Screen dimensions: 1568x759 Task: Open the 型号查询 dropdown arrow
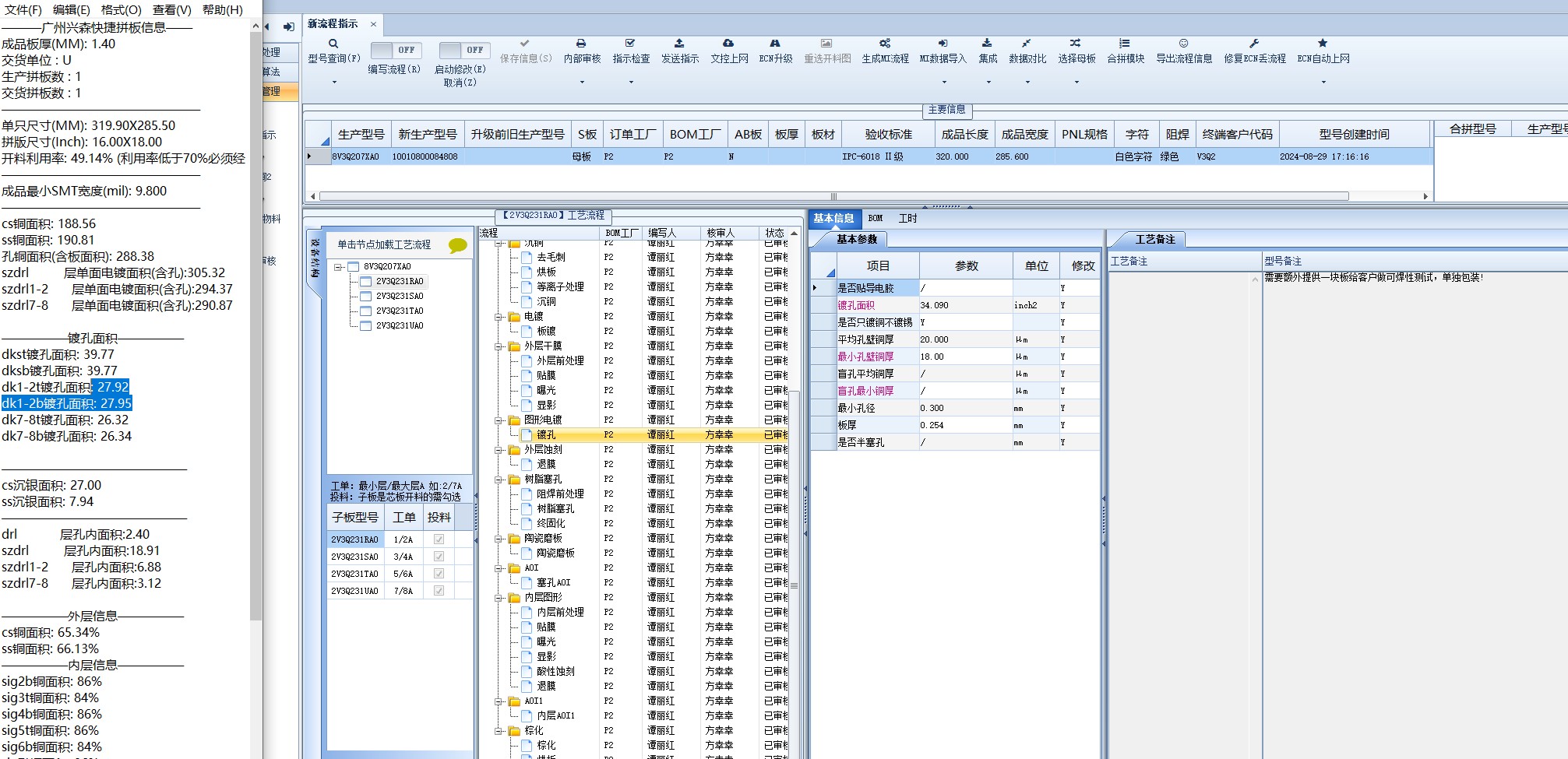coord(334,82)
